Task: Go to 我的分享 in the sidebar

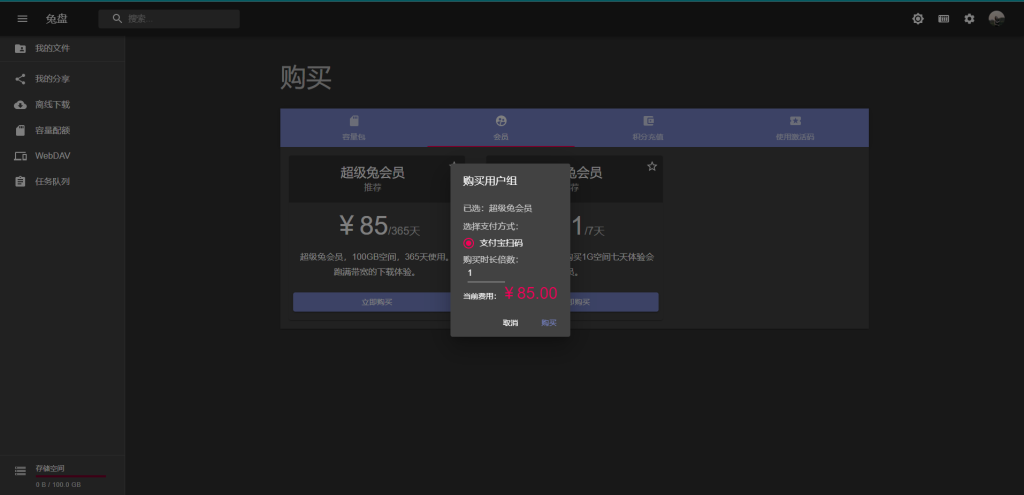Action: pyautogui.click(x=52, y=79)
